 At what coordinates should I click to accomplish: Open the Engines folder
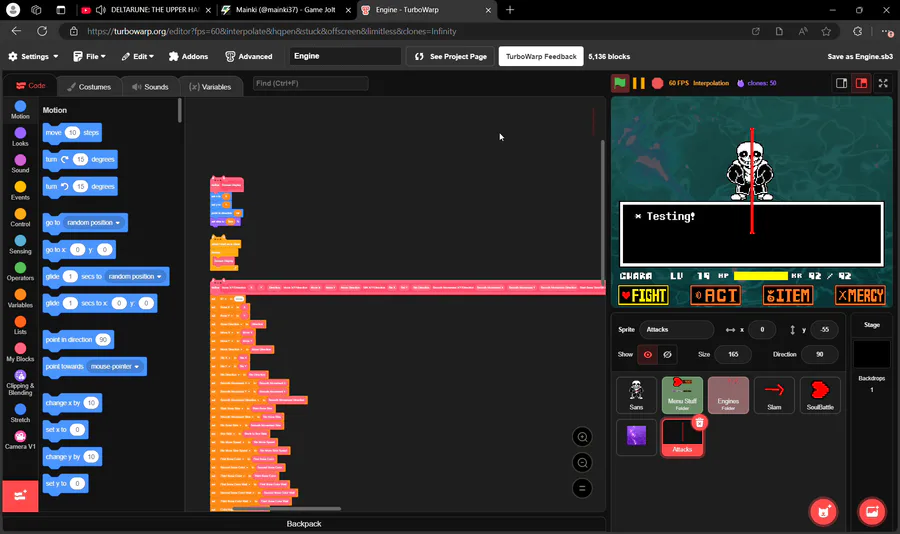728,395
